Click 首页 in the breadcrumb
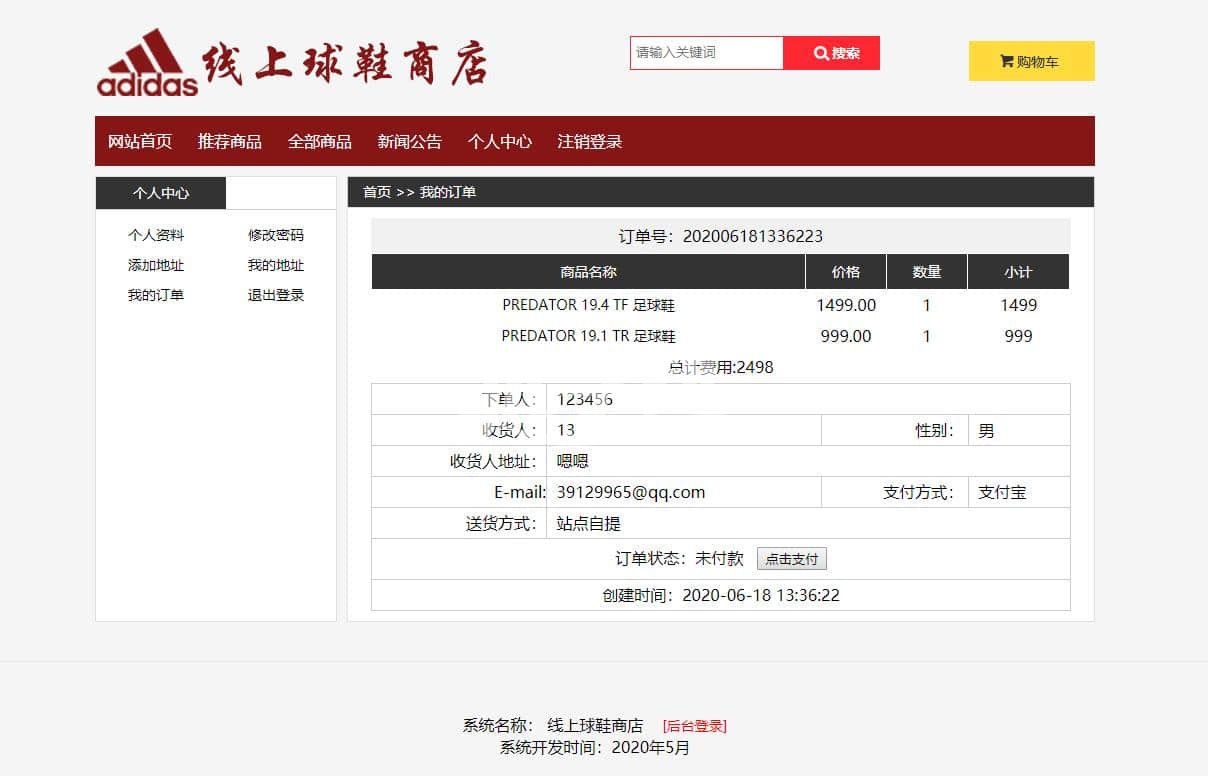The image size is (1208, 776). click(376, 192)
